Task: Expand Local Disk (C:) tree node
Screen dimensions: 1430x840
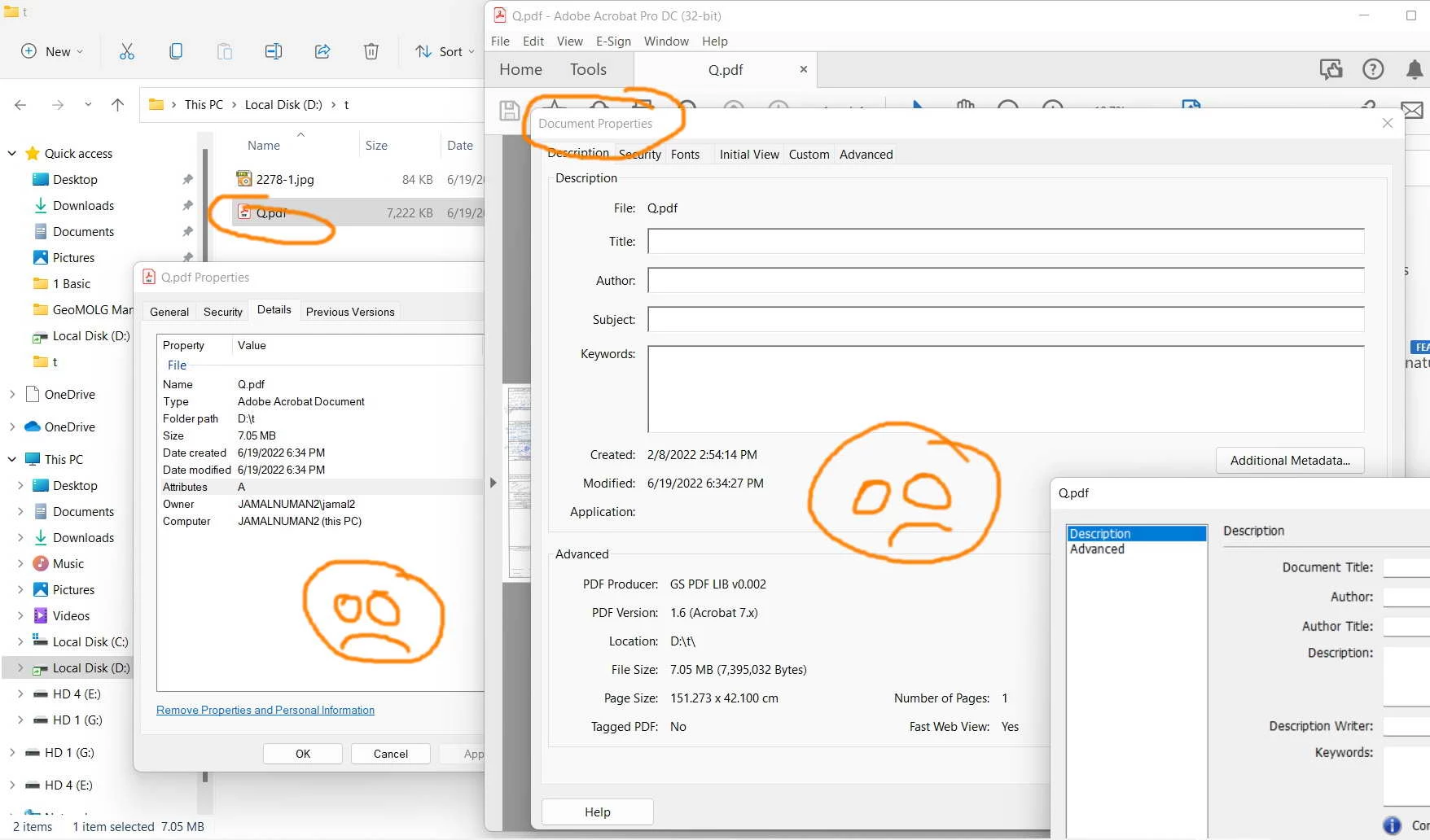Action: (x=20, y=641)
